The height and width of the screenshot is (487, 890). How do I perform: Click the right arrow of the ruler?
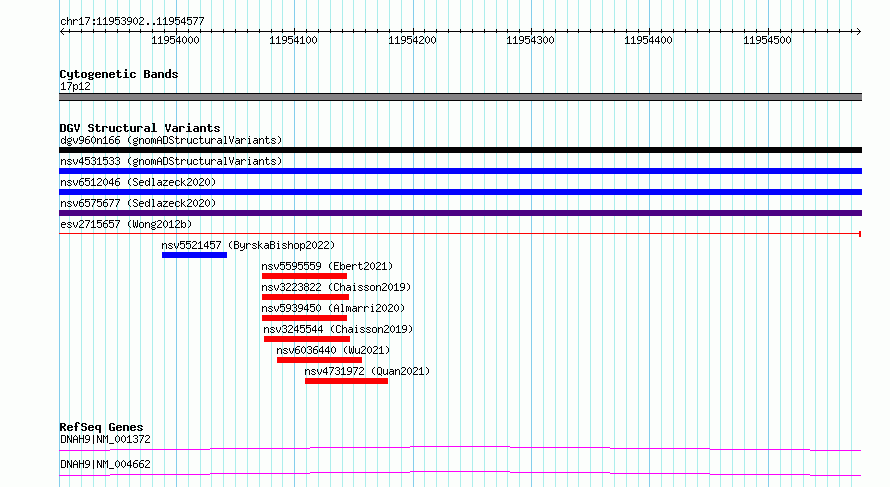858,32
